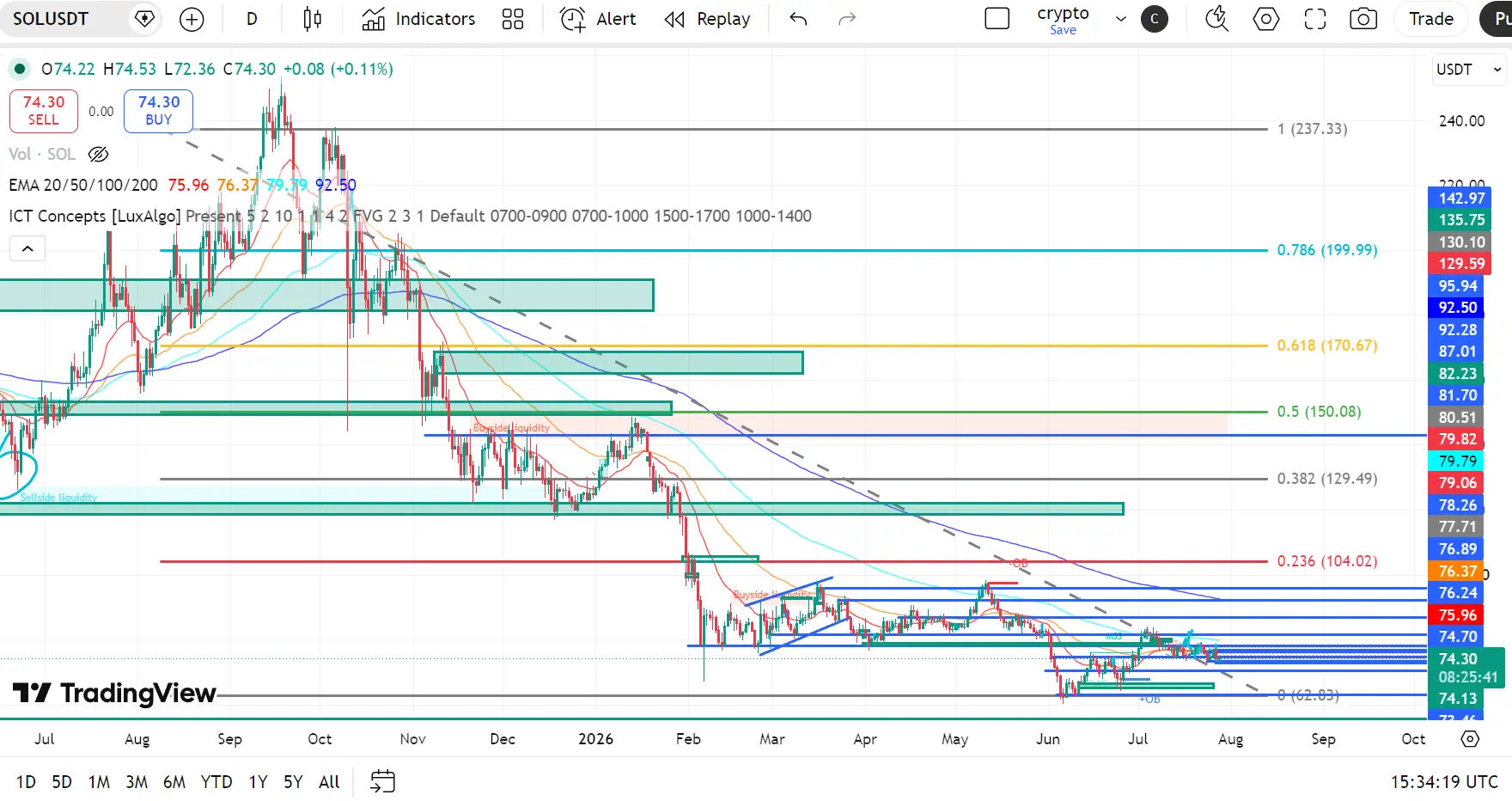Image resolution: width=1512 pixels, height=801 pixels.
Task: Click the 15:34:19 UTC timezone clock
Action: point(1444,782)
